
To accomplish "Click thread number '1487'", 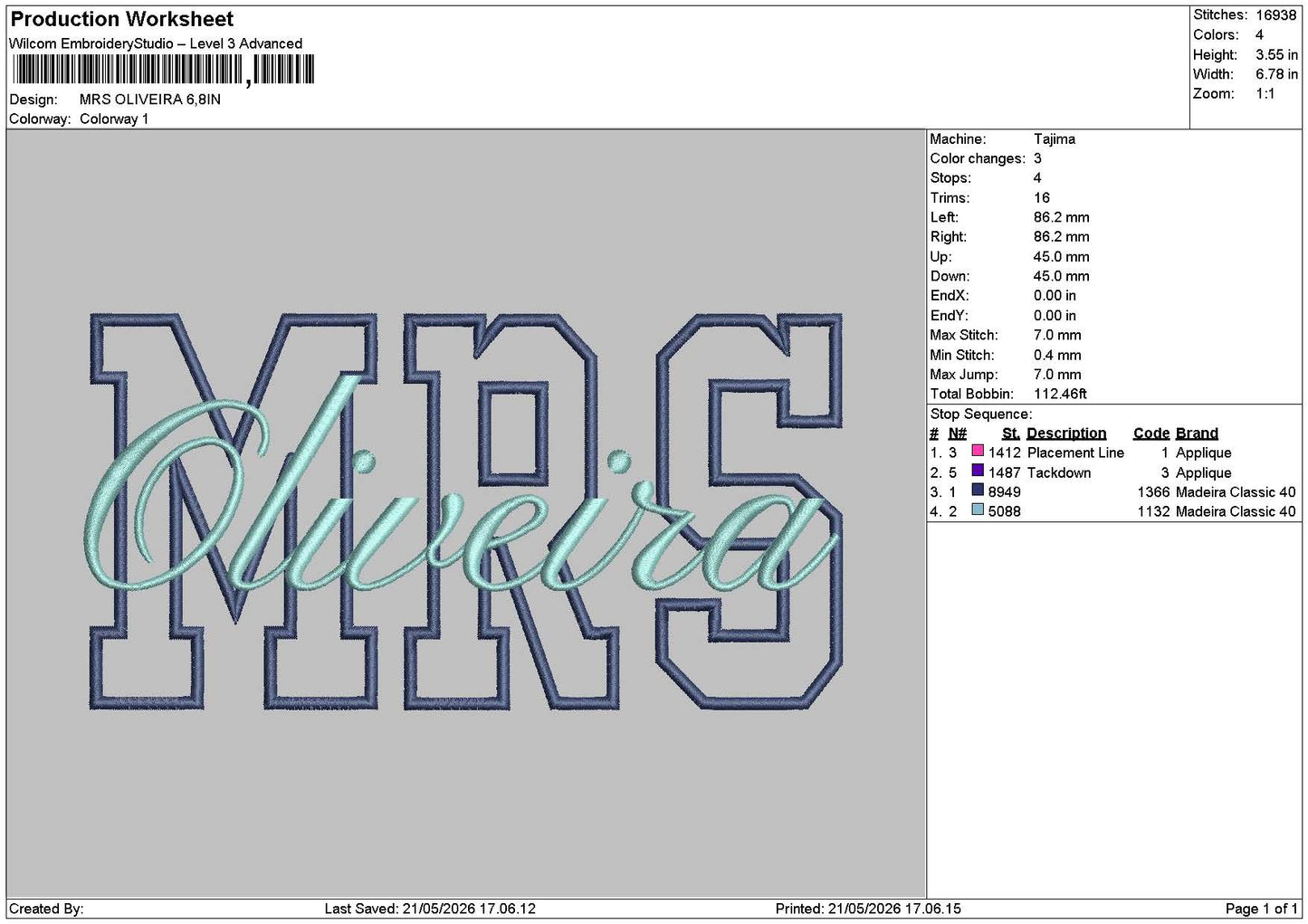I will 1004,473.
